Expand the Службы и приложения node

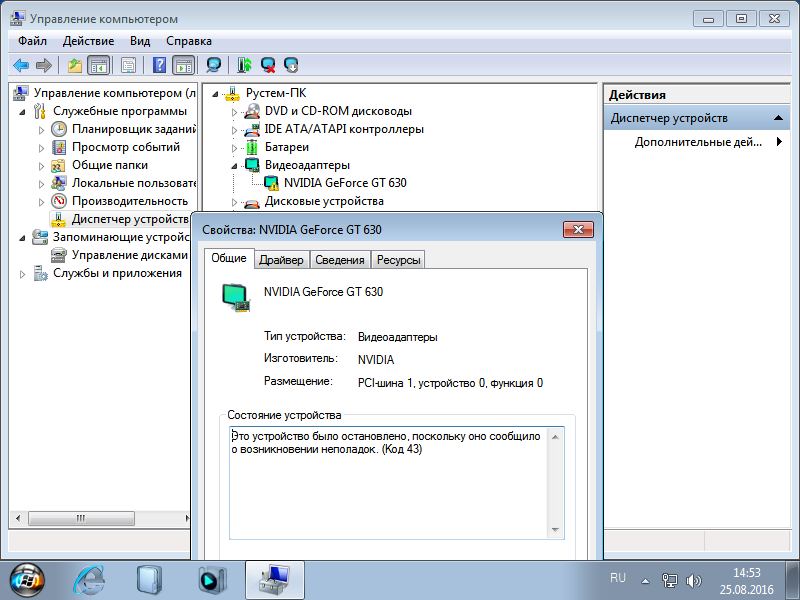(x=22, y=274)
